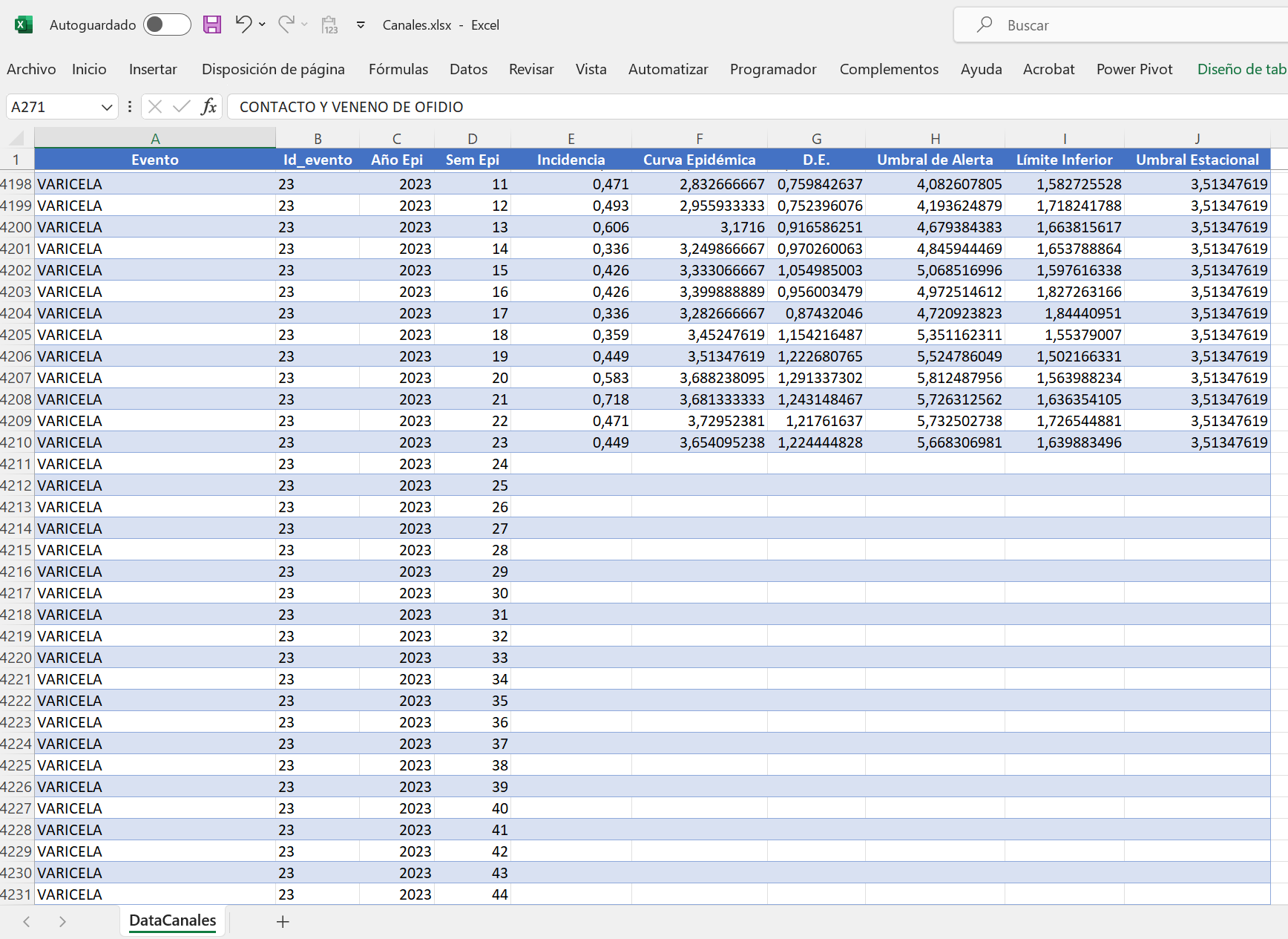Screen dimensions: 1288x939
Task: Expand the Quick Access Toolbar customize arrow
Action: point(361,24)
